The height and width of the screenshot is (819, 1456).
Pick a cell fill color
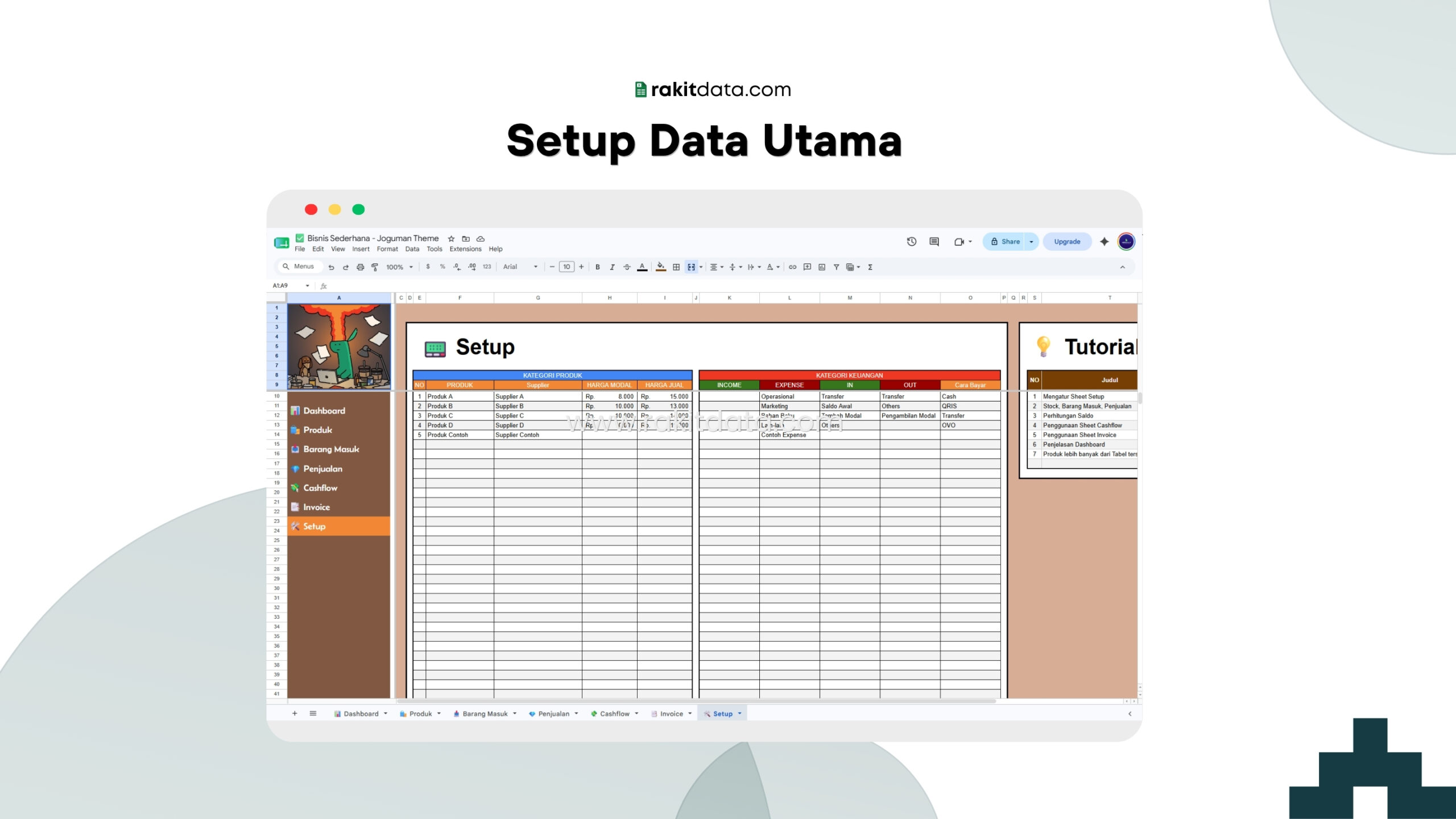661,267
